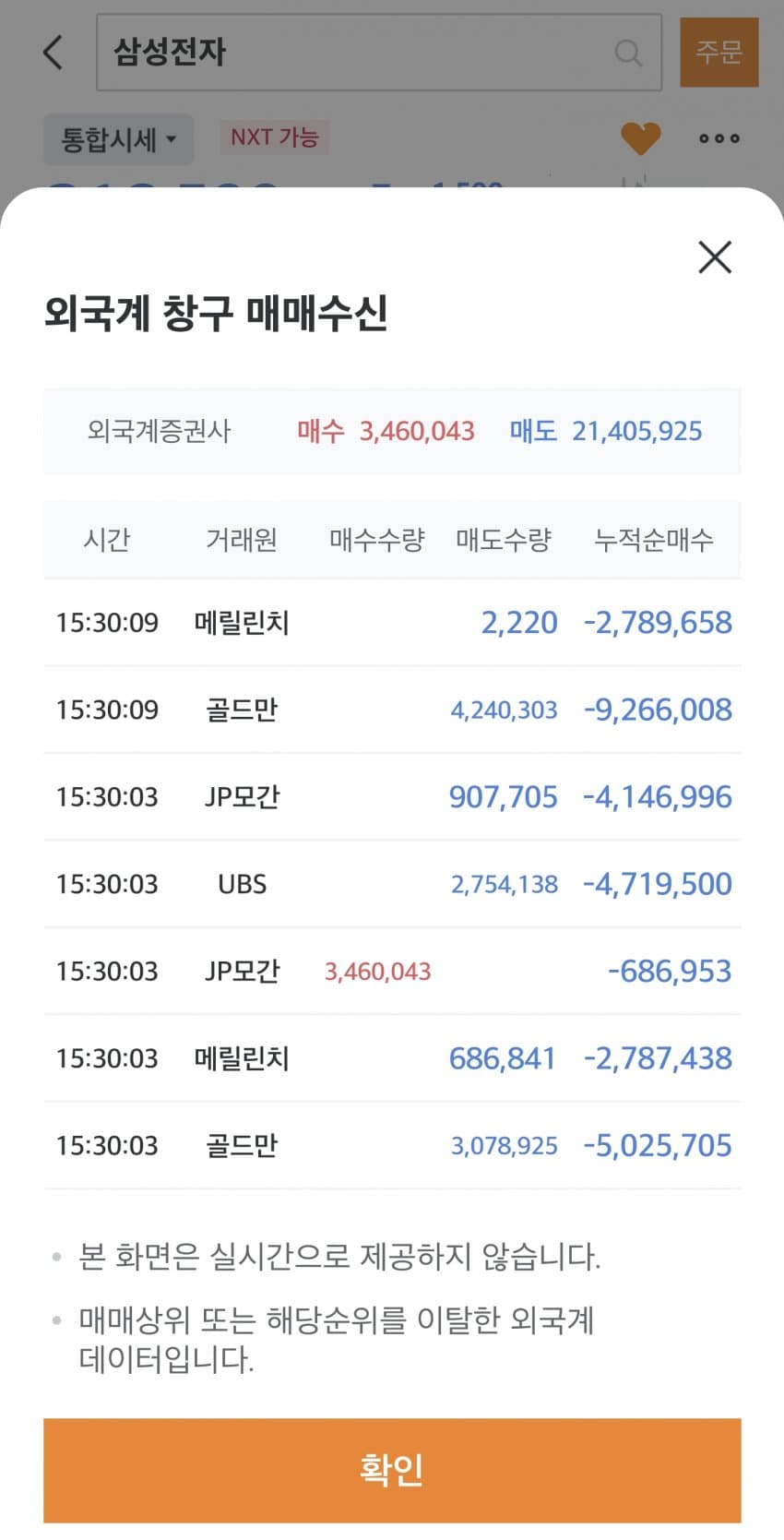Tap the 시간 column header
The image size is (784, 1540).
[107, 540]
